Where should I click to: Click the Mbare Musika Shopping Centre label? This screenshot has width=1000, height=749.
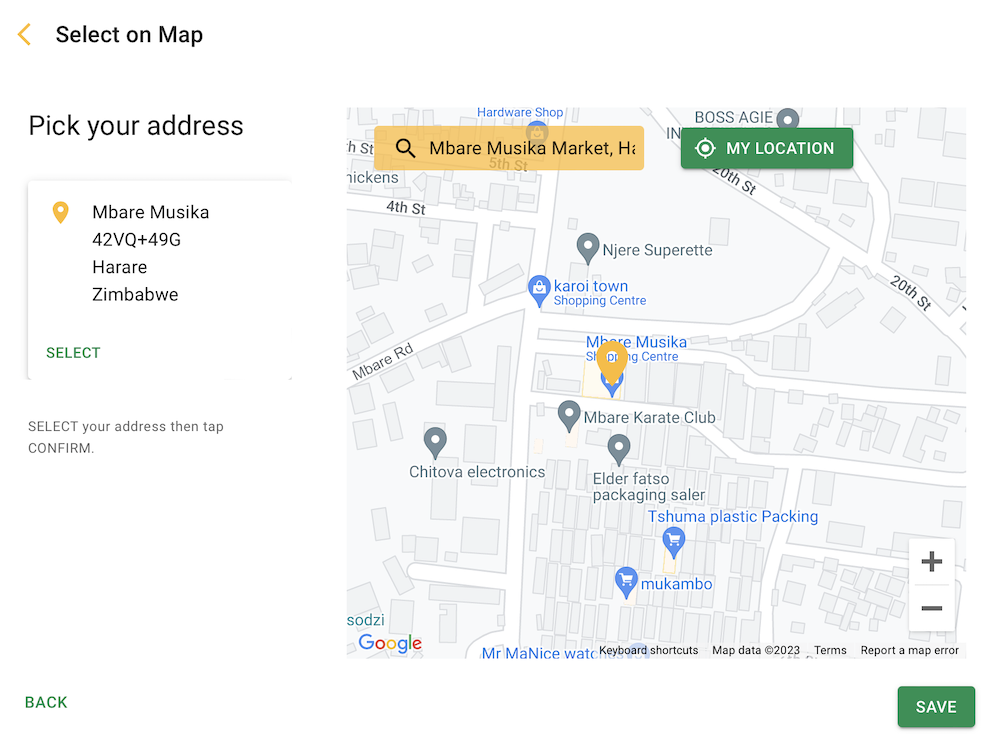pos(636,348)
